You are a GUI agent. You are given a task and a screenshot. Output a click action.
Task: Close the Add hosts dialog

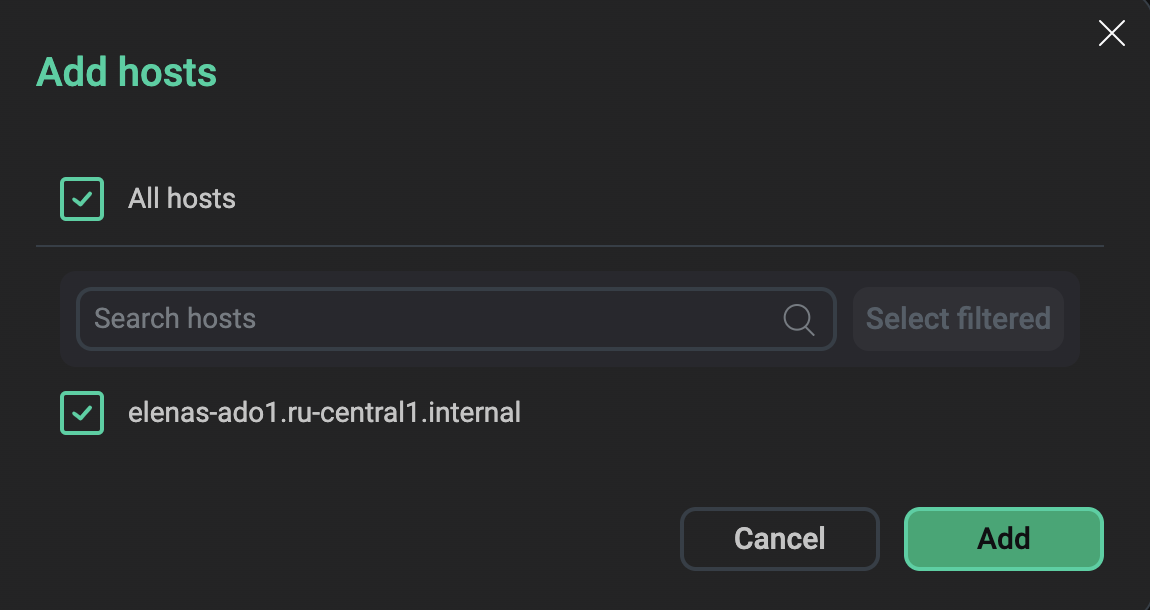point(1112,34)
